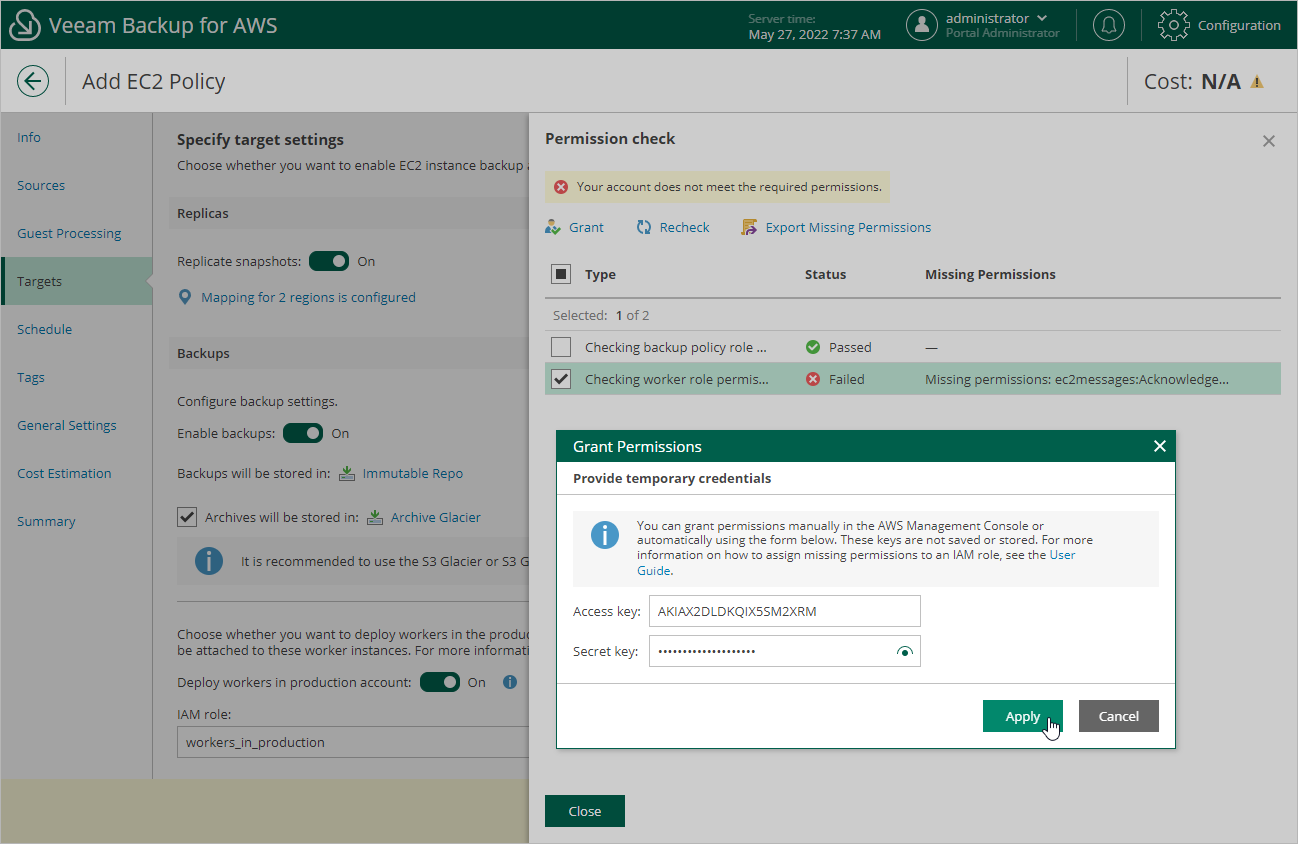1298x844 pixels.
Task: Click the 'Missing permissions: ec2messages' cell
Action: (x=1077, y=379)
